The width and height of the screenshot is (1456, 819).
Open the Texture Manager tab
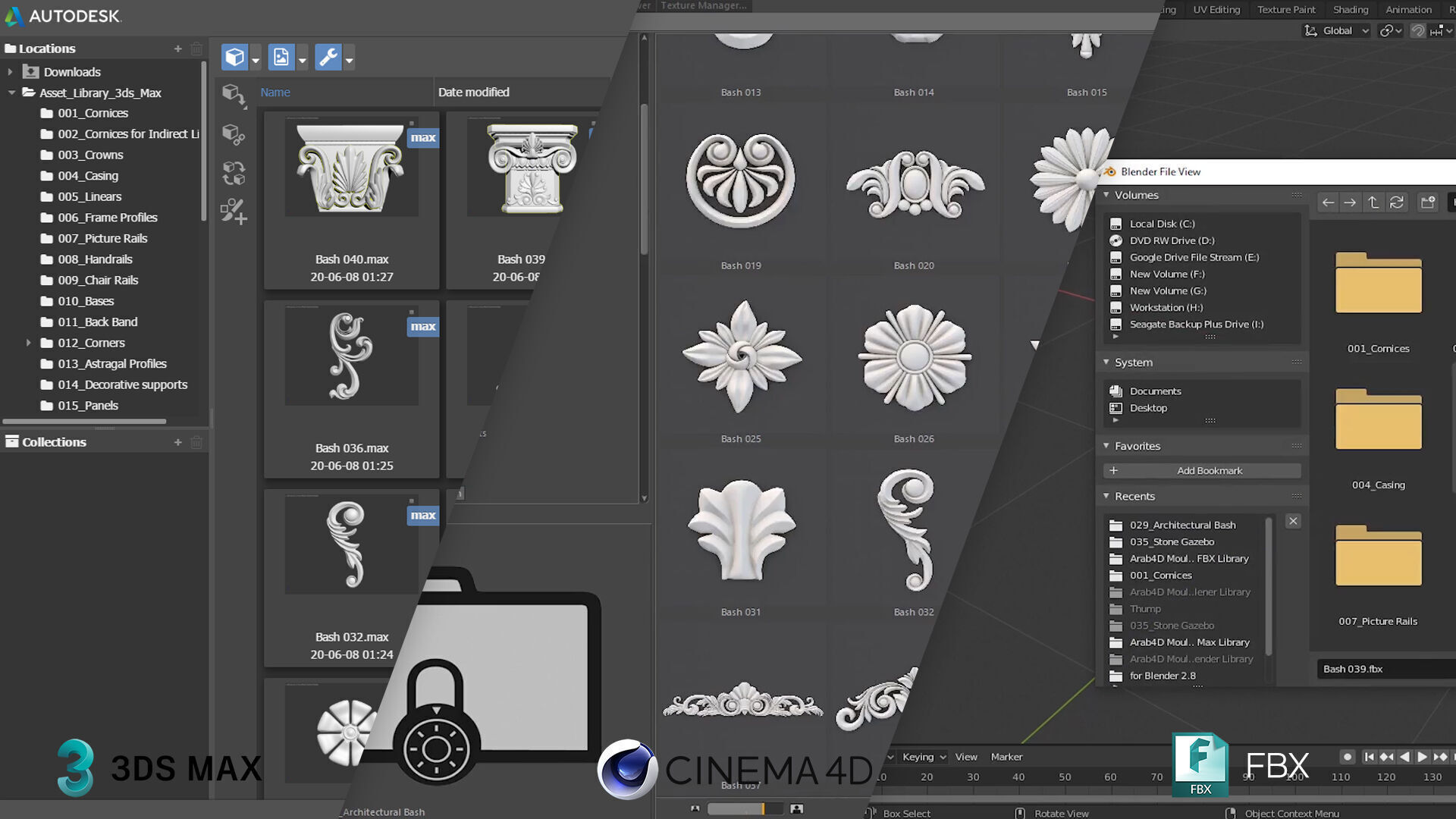point(704,6)
